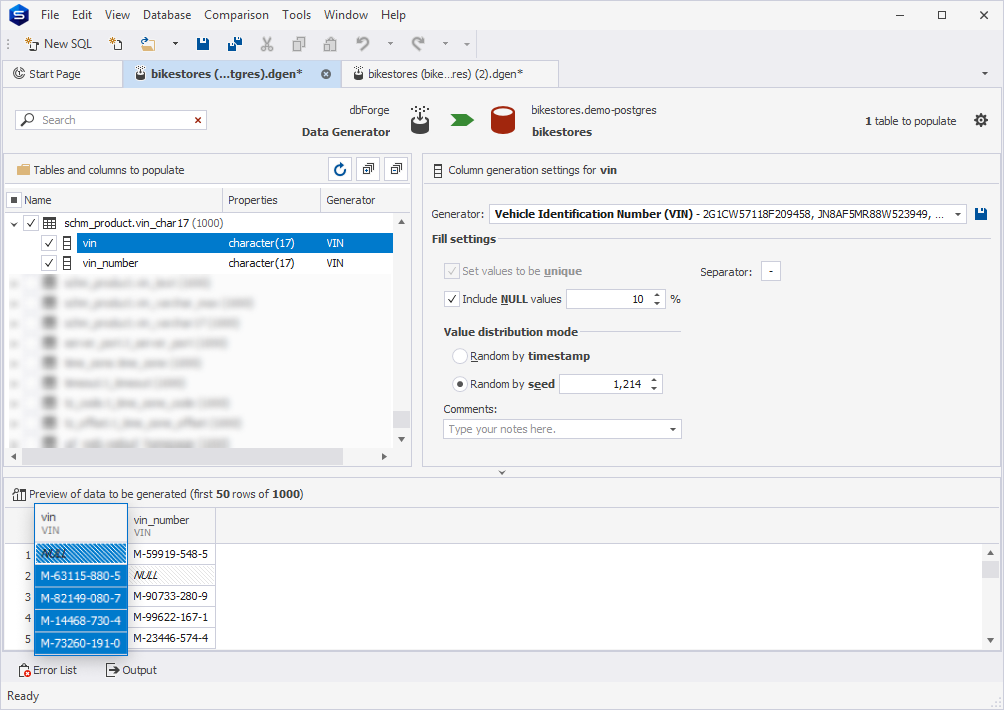Click the Cut scissors icon
Image resolution: width=1004 pixels, height=710 pixels.
(267, 44)
